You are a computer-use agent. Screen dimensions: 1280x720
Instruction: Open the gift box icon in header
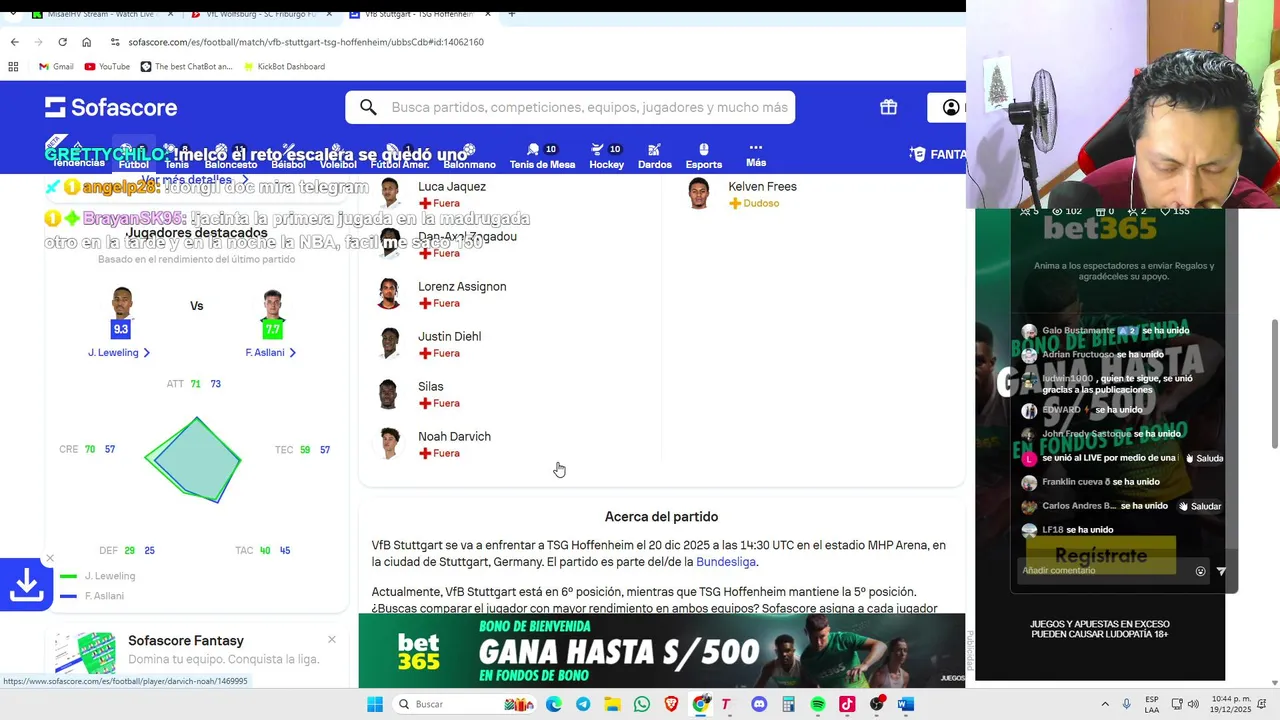point(888,107)
